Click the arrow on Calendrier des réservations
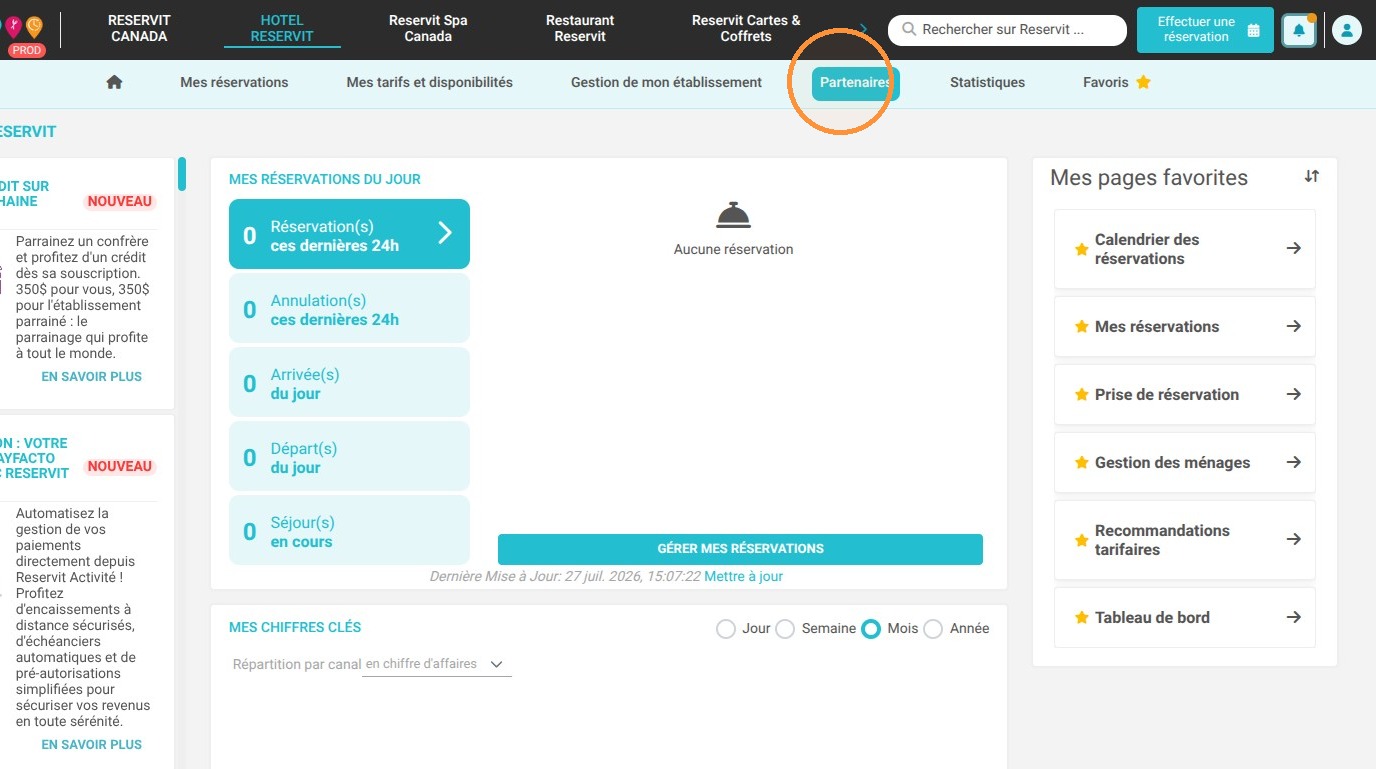 point(1293,248)
